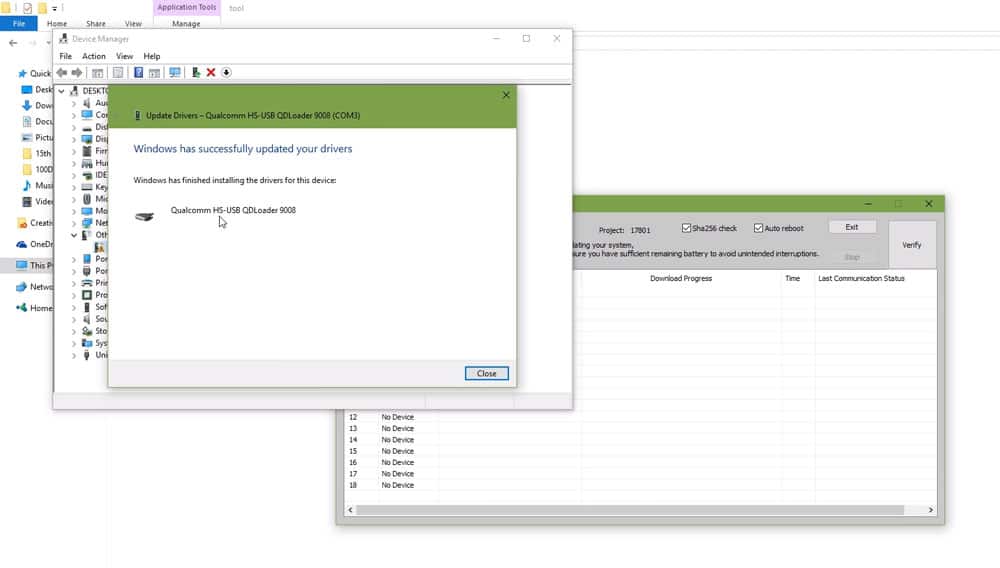1000x568 pixels.
Task: Click the scrollbar right arrow in flash tool
Action: tap(930, 510)
